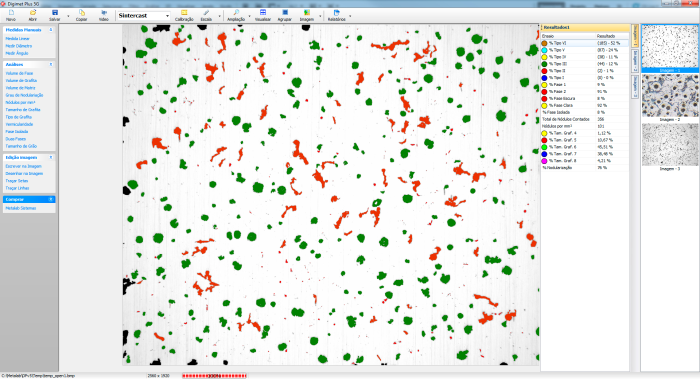The image size is (700, 379).
Task: Collapse the Medidas Manuais panel
Action: click(51, 30)
